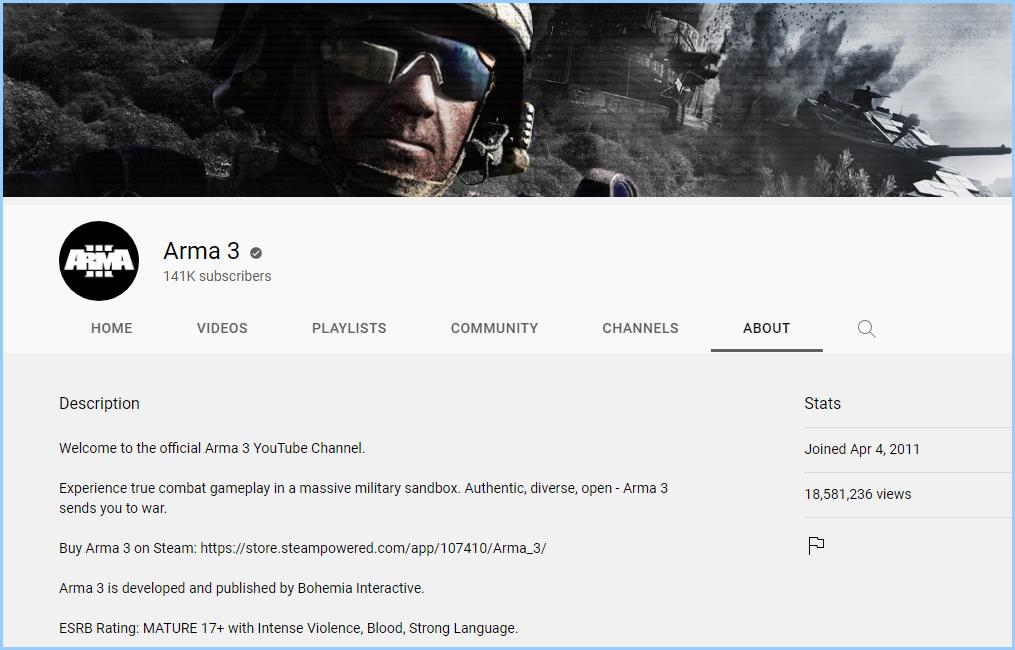Click the Joined Apr 4, 2011 text
Viewport: 1015px width, 650px height.
coord(862,449)
